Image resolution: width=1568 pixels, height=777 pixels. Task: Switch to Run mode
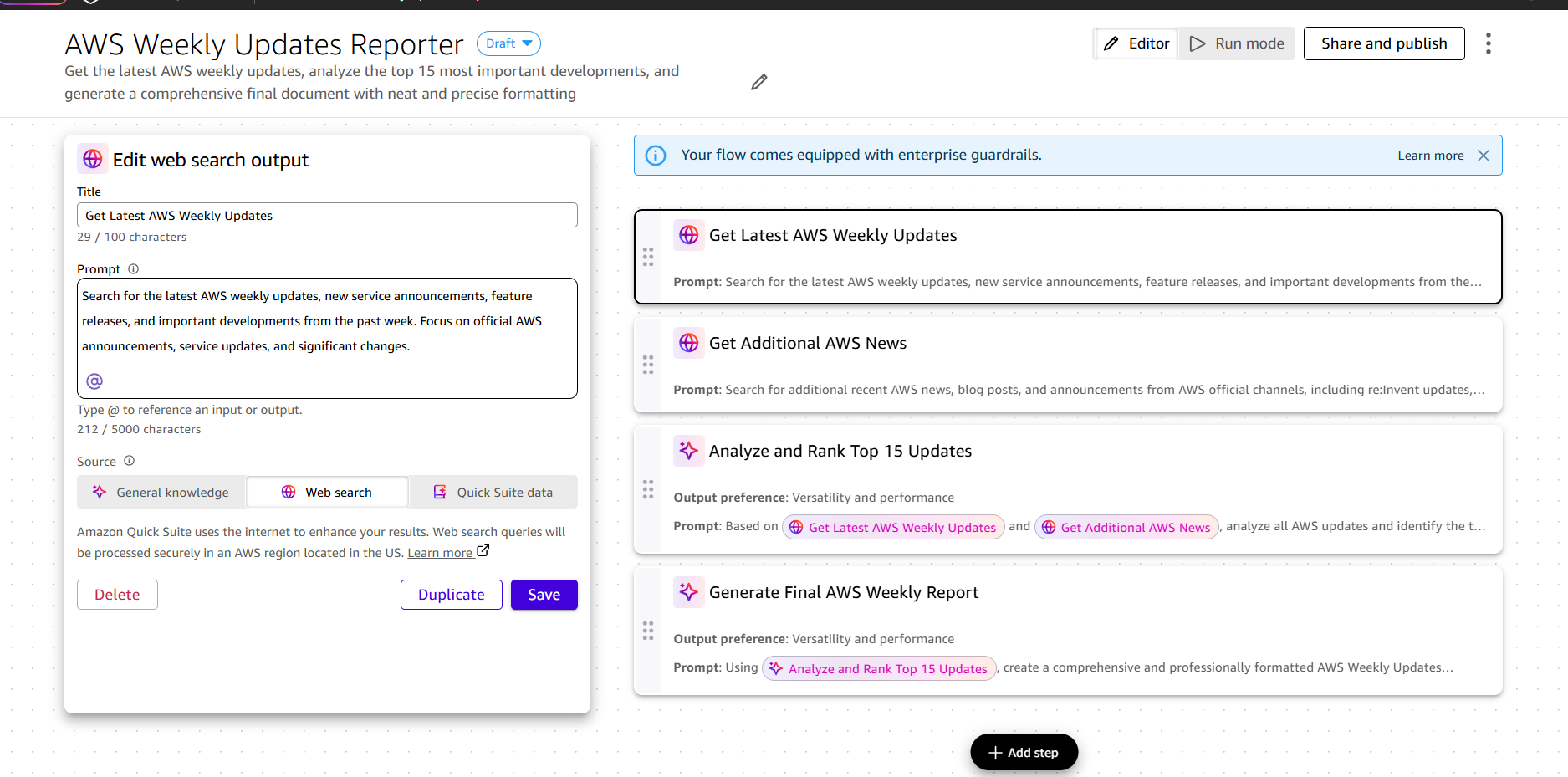click(x=1237, y=43)
